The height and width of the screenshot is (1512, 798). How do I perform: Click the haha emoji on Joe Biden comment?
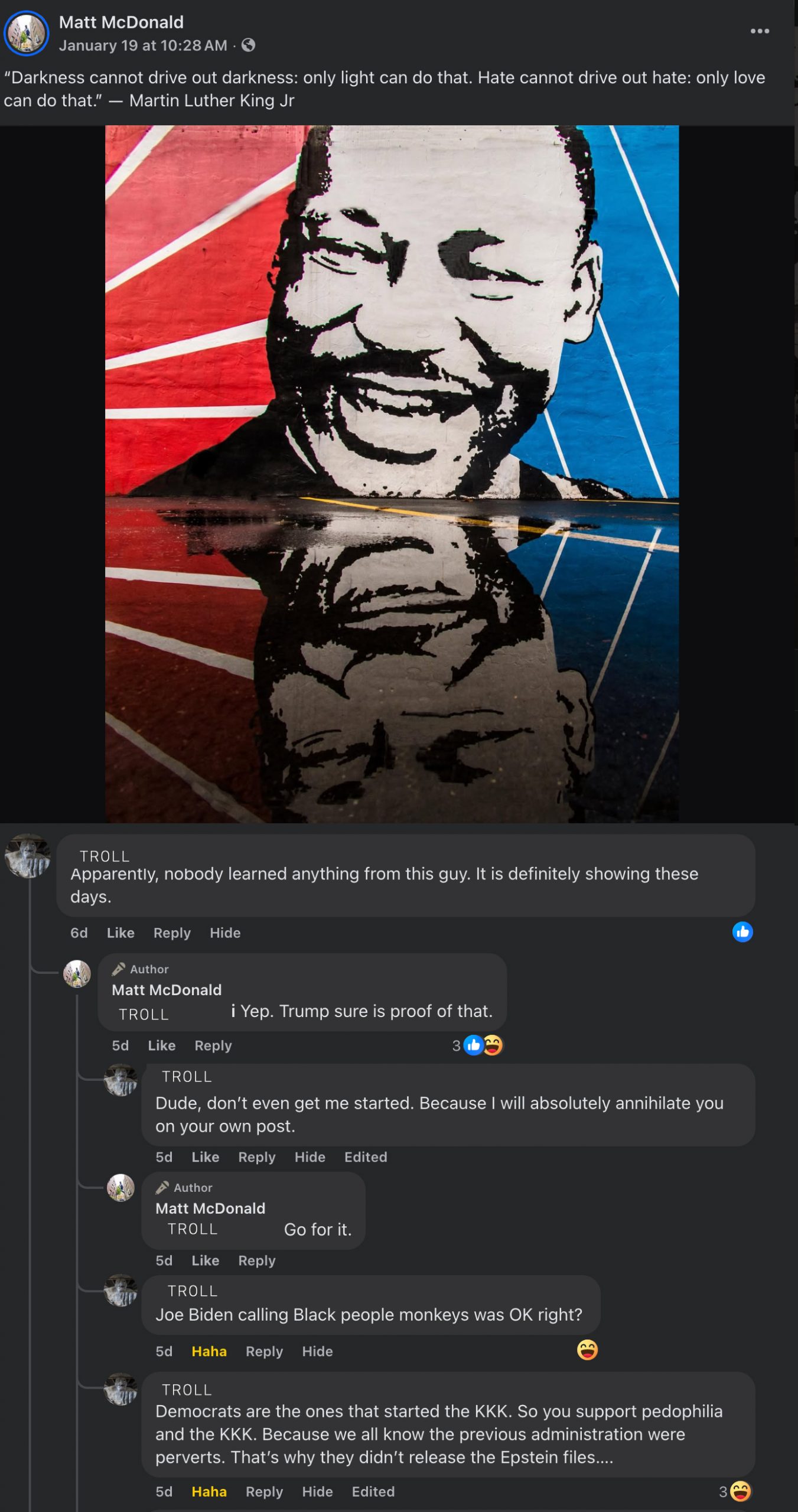click(587, 1350)
